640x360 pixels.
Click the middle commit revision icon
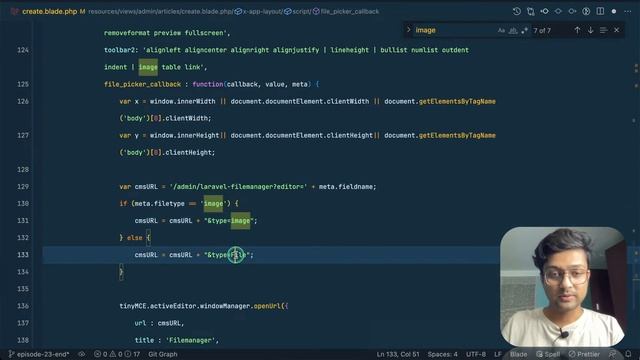coord(558,11)
